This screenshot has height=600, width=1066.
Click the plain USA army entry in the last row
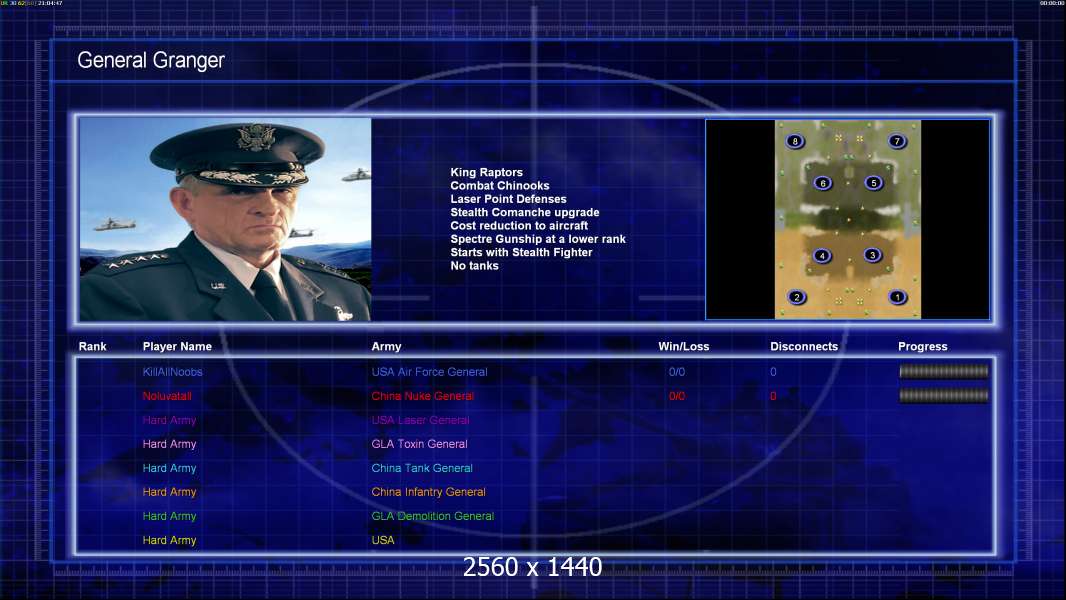pyautogui.click(x=383, y=540)
